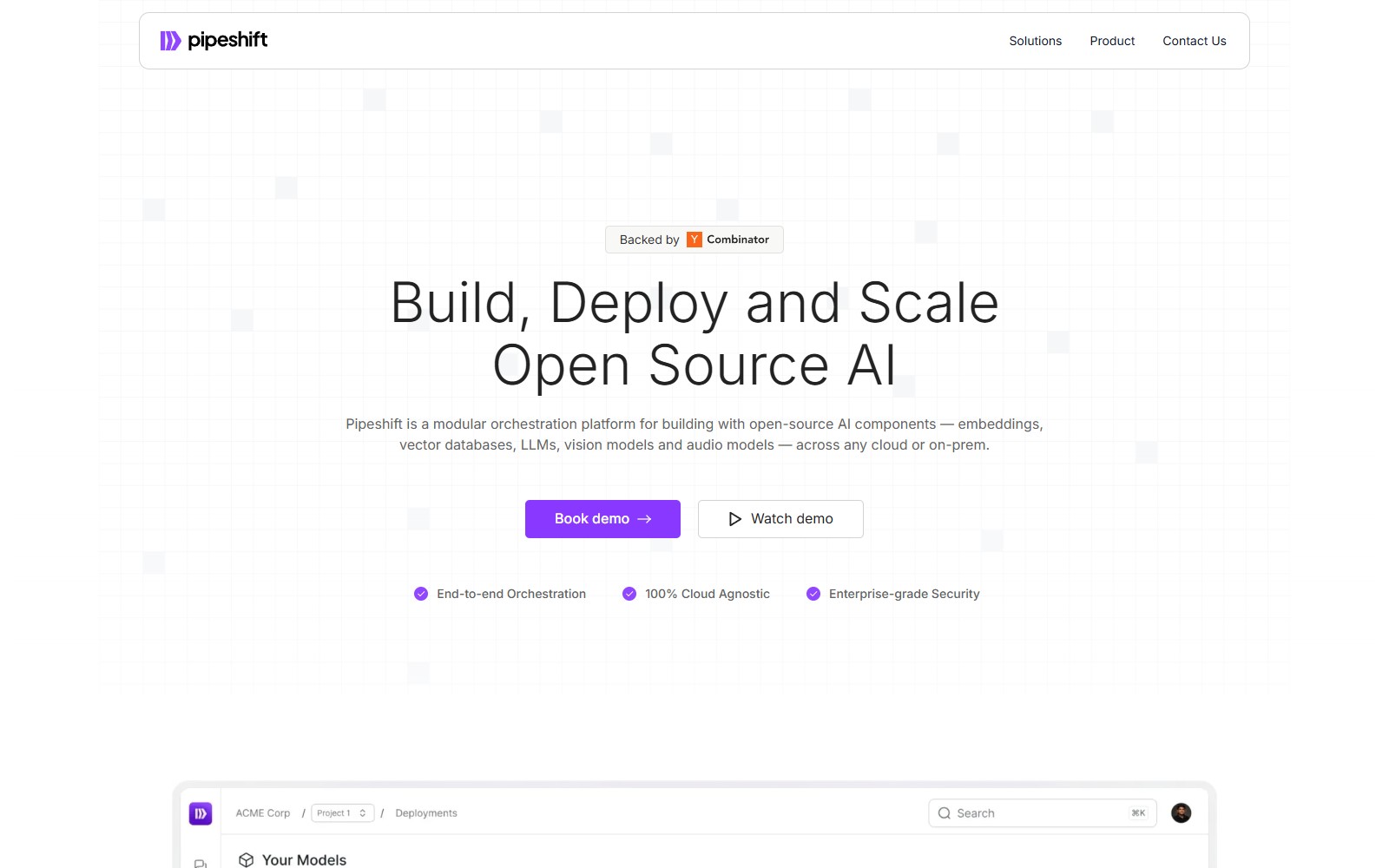This screenshot has width=1389, height=868.
Task: Click the play triangle icon in Watch demo
Action: tap(735, 519)
